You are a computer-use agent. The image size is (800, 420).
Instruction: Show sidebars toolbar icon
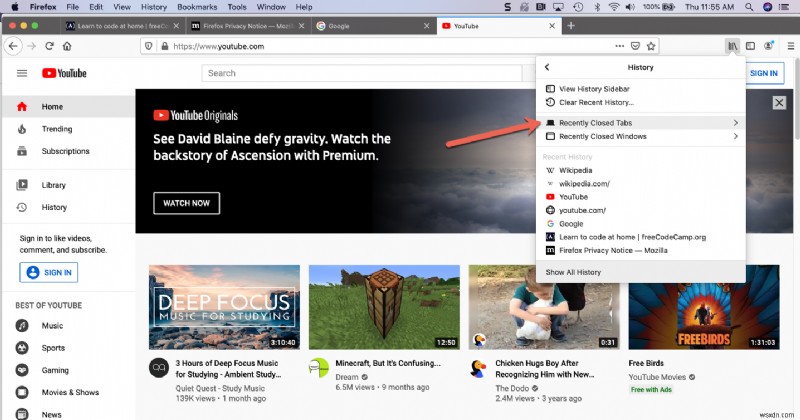point(750,46)
